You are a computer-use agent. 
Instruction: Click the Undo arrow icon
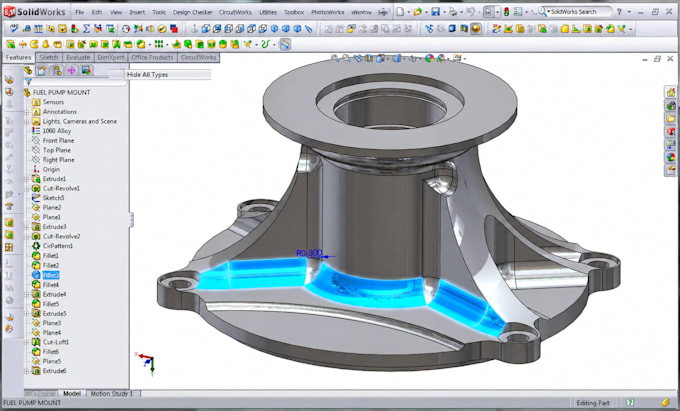pyautogui.click(x=470, y=12)
